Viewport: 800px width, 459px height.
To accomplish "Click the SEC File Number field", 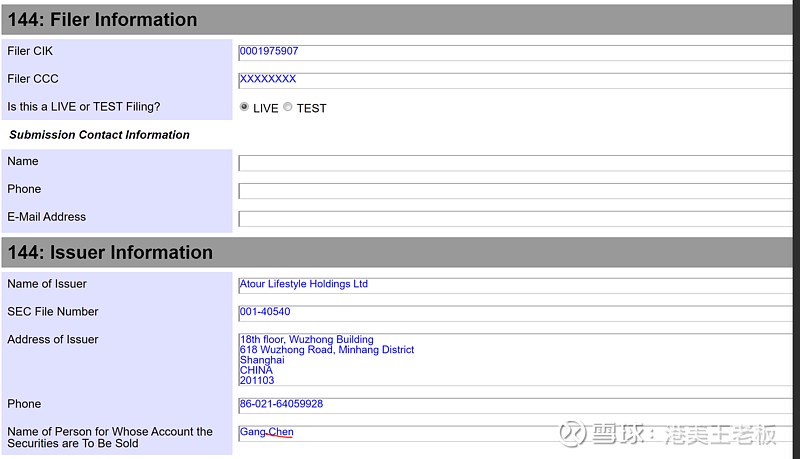I will click(515, 313).
